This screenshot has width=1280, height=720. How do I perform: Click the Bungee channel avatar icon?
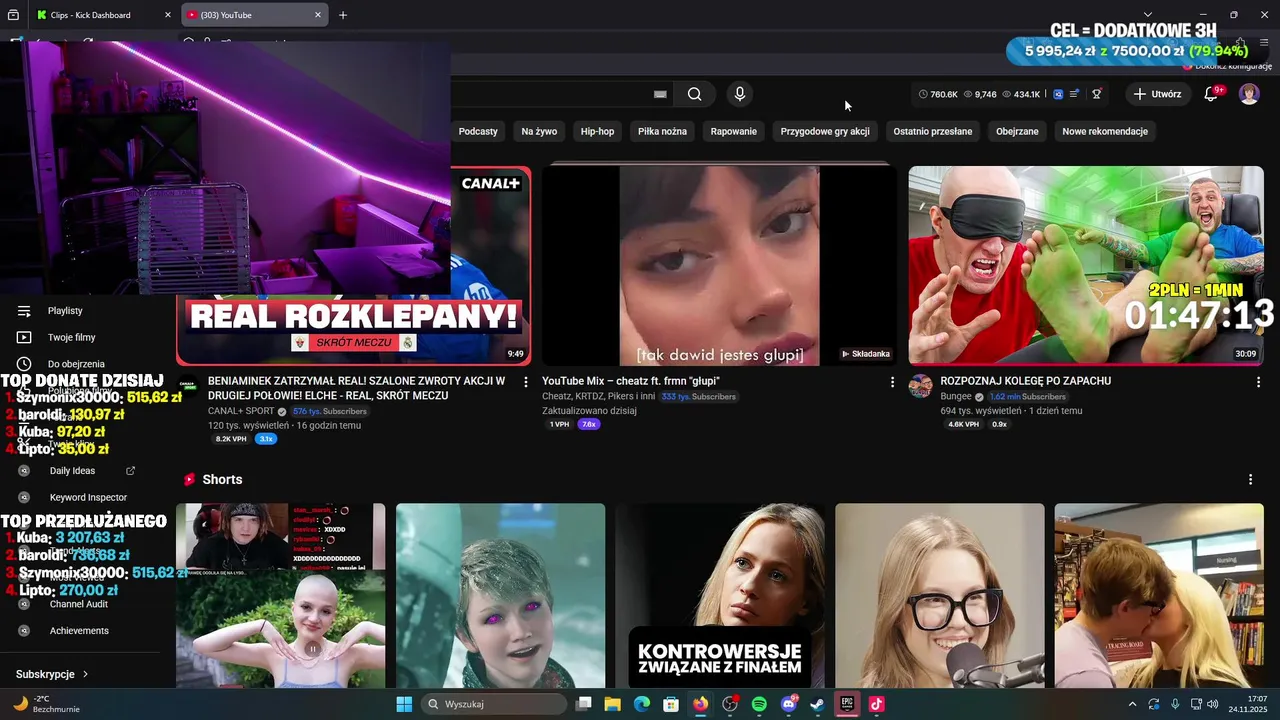coord(921,387)
